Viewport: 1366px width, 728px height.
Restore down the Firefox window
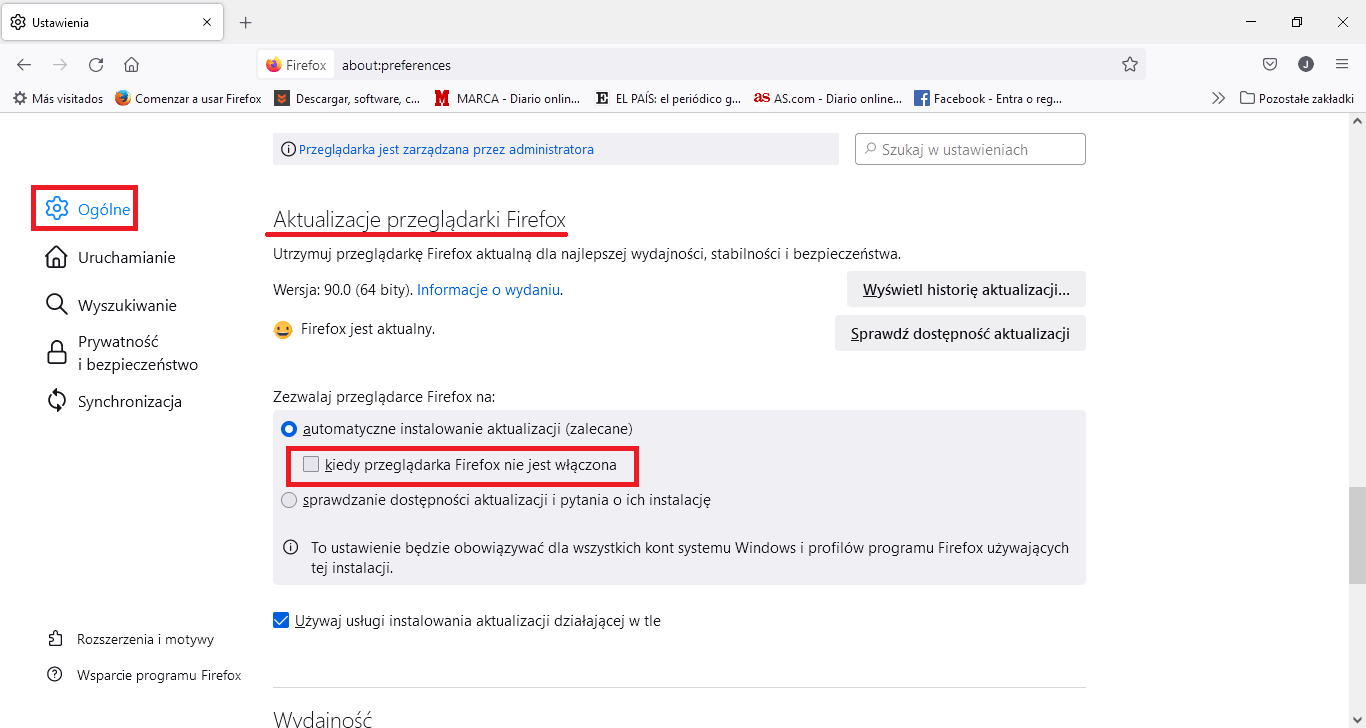tap(1297, 22)
